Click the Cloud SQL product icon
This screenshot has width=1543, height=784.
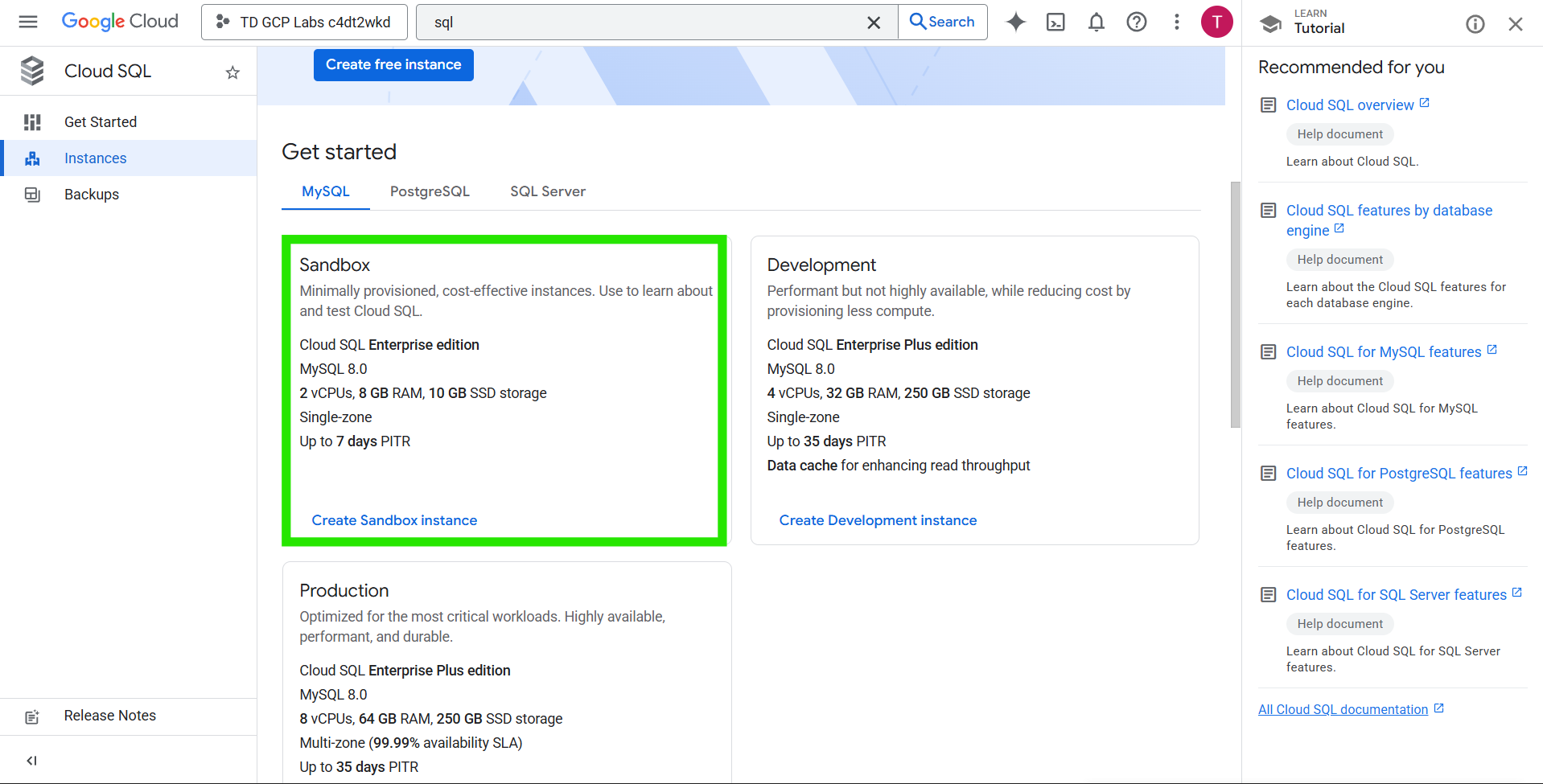(x=32, y=71)
